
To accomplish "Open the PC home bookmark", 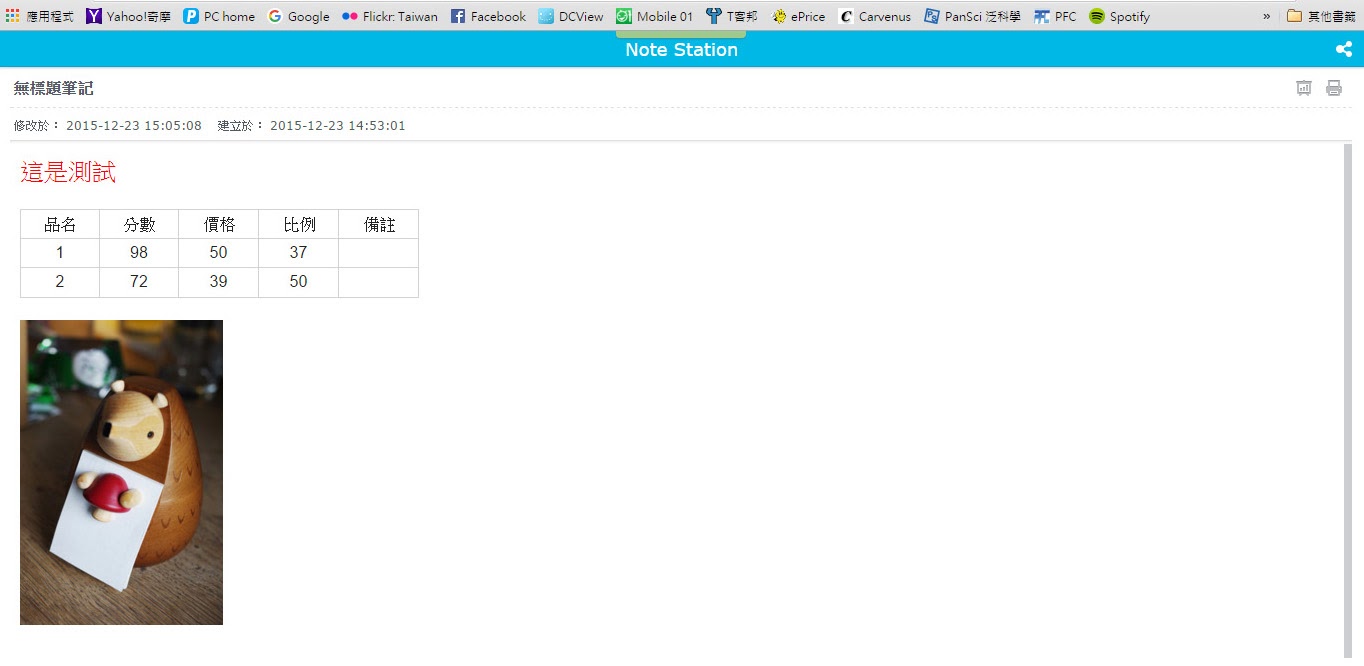I will (x=219, y=16).
